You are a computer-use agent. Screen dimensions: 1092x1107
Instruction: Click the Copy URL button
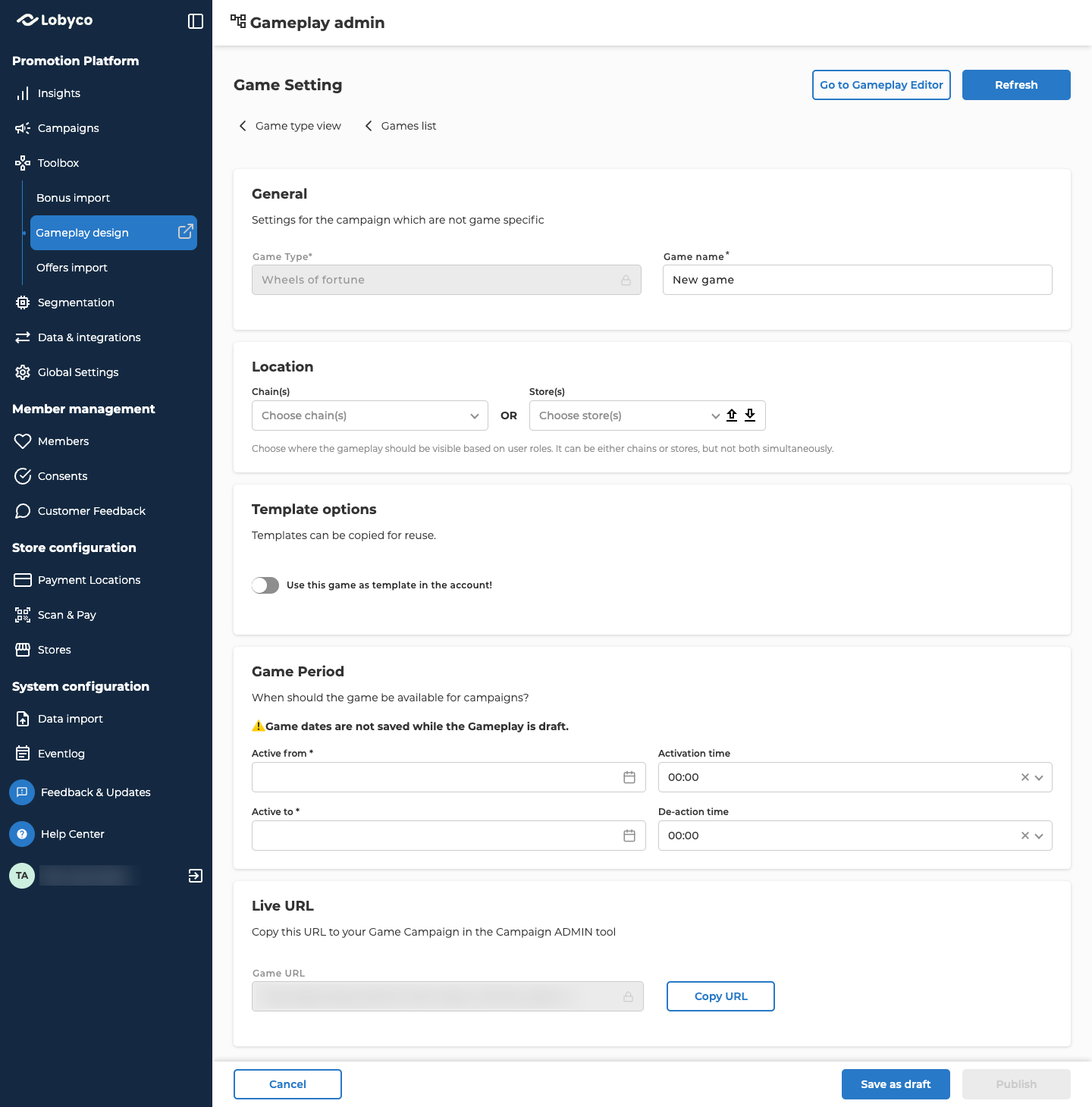pos(720,996)
